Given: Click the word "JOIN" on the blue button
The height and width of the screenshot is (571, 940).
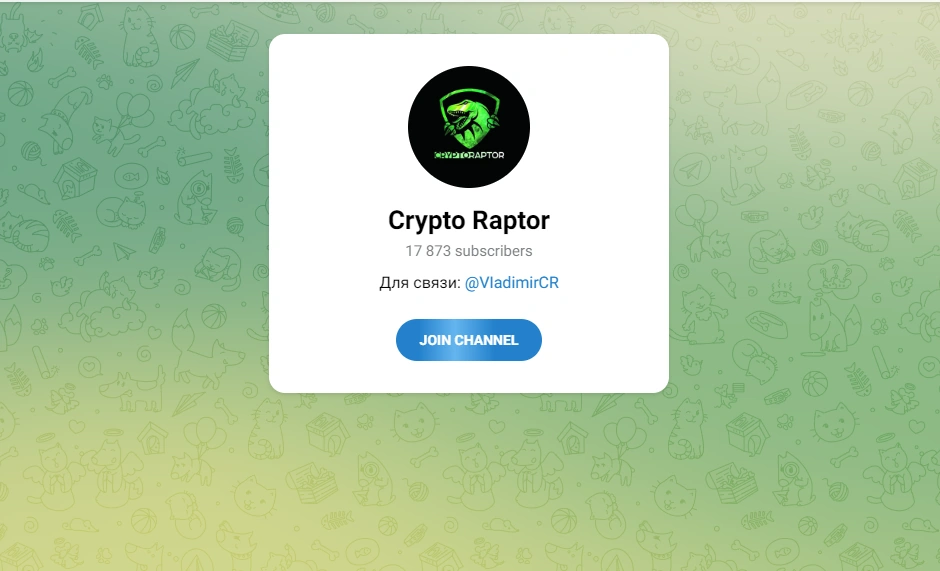Looking at the screenshot, I should 434,340.
